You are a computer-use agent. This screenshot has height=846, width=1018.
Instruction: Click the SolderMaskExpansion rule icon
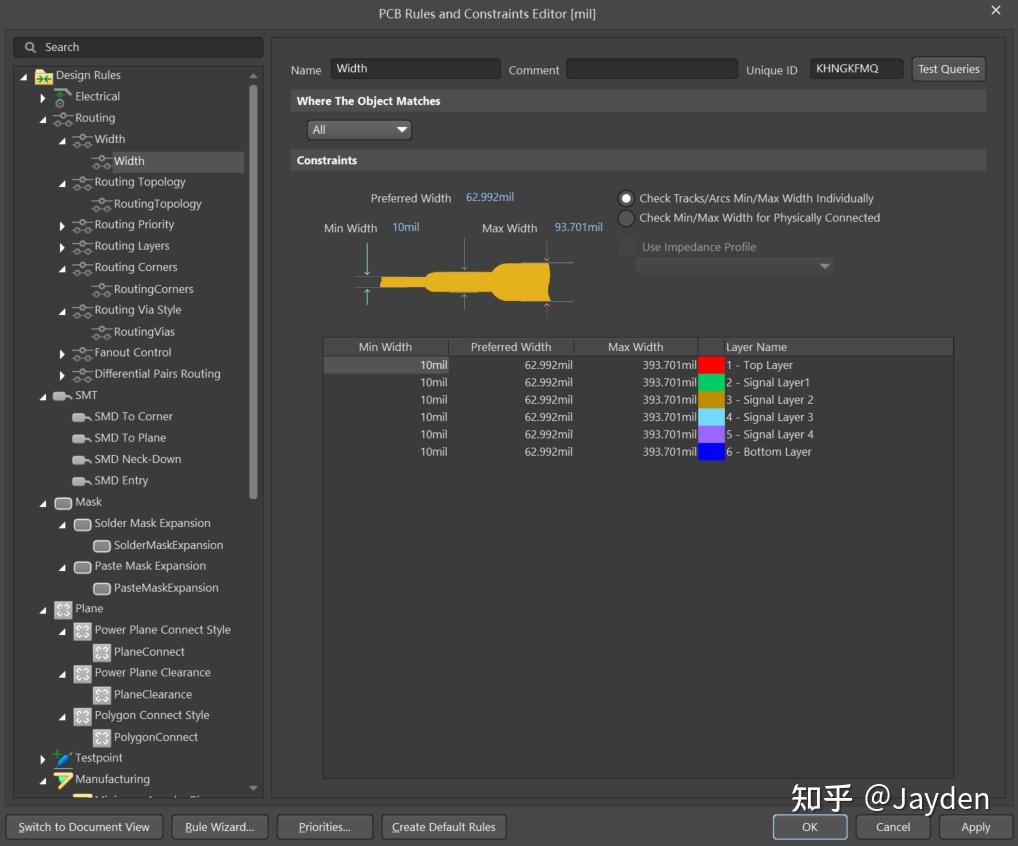pyautogui.click(x=101, y=545)
